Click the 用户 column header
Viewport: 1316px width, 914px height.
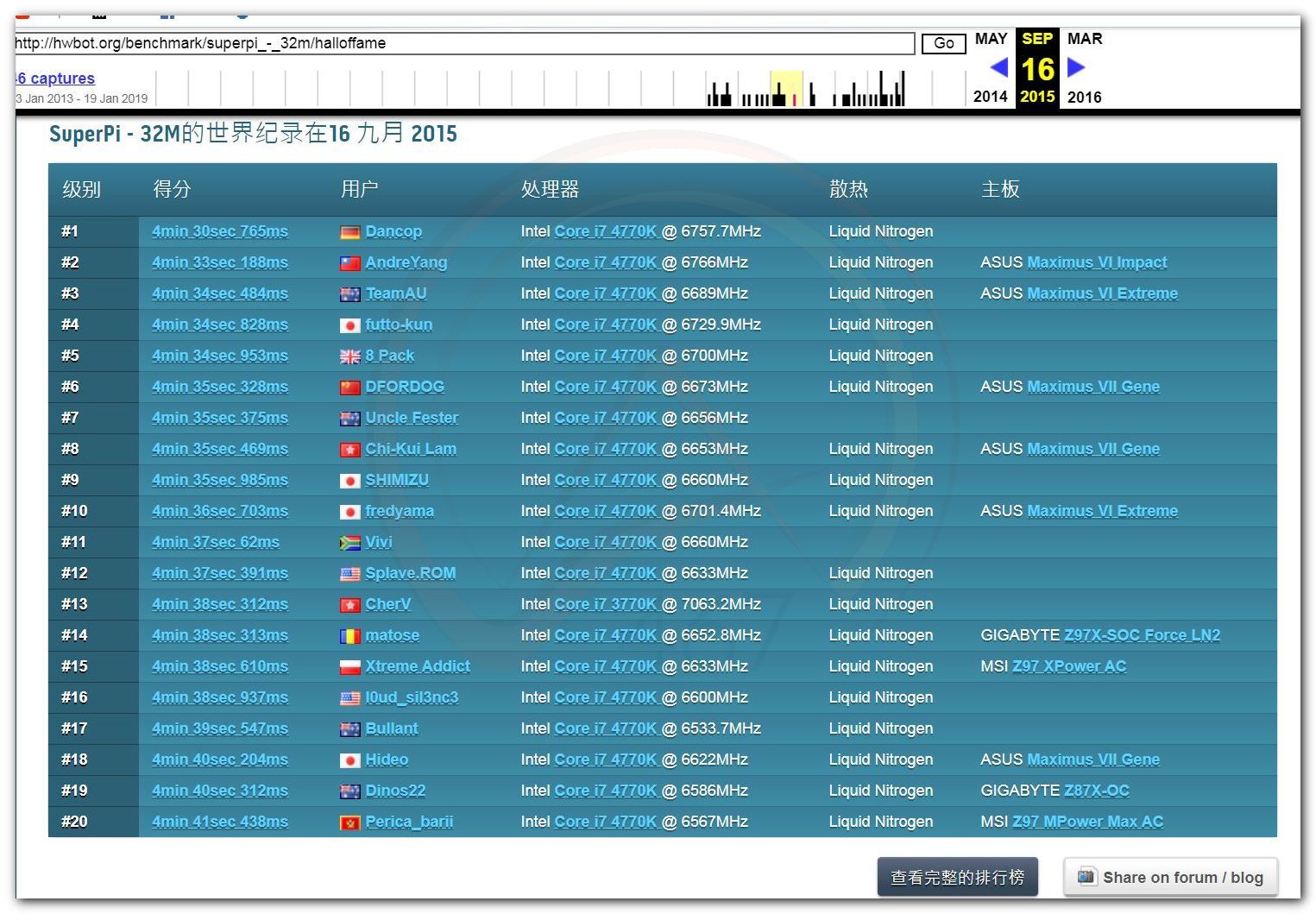point(359,189)
